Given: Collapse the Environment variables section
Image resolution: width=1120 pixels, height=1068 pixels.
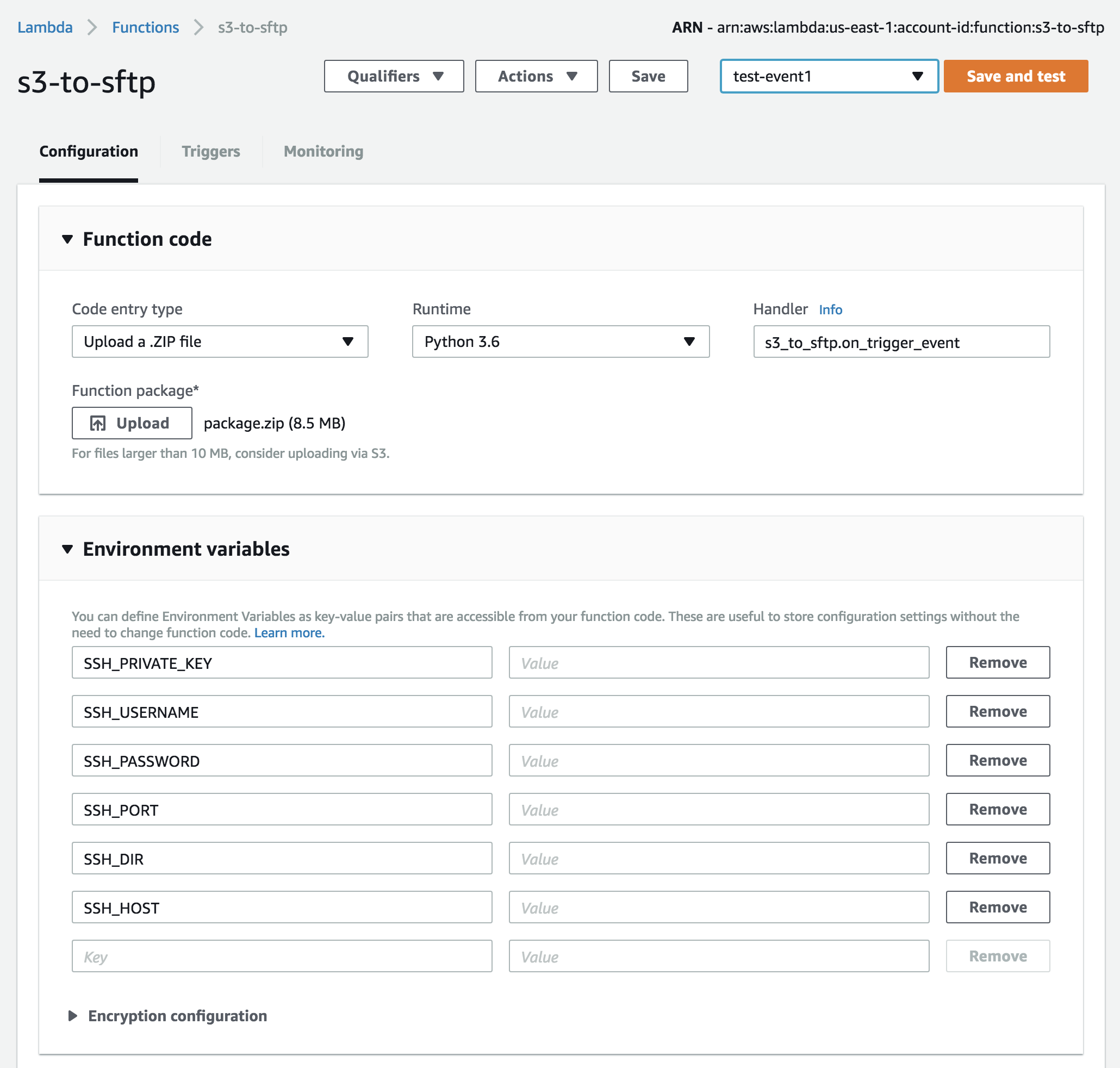Looking at the screenshot, I should pos(68,549).
